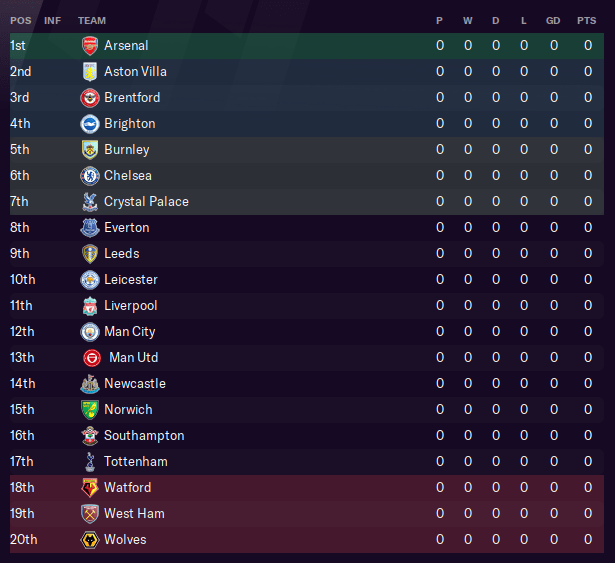Click the Wolves club crest

[x=90, y=540]
